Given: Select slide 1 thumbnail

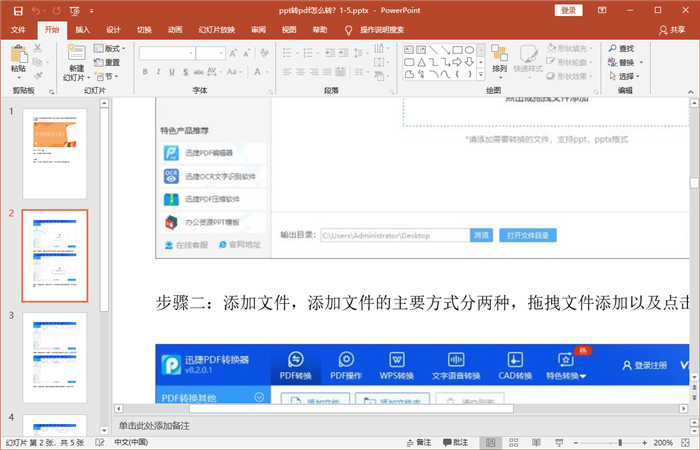Looking at the screenshot, I should (54, 154).
